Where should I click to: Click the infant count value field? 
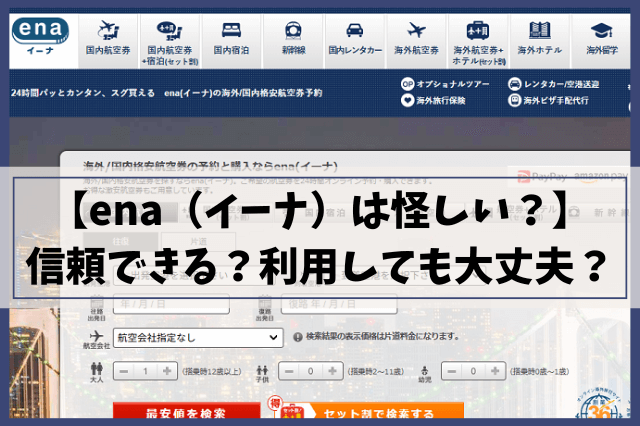coord(473,371)
